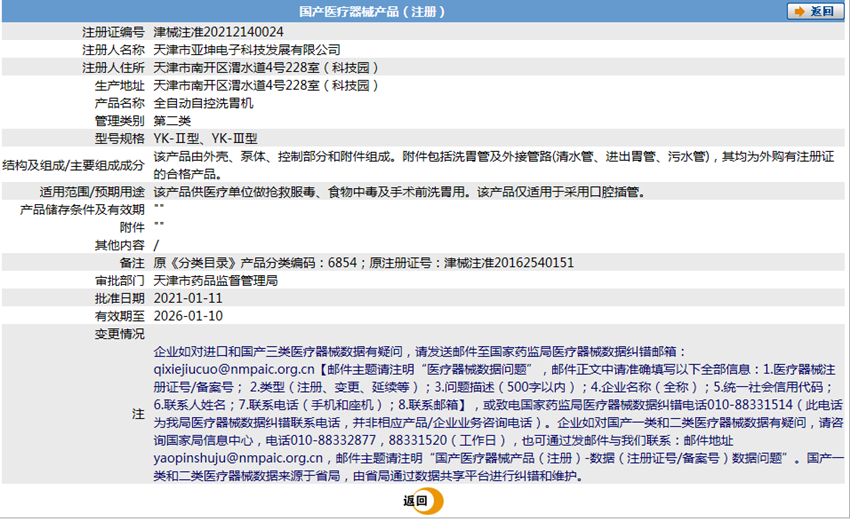This screenshot has width=850, height=521.
Task: Click the 附件 label
Action: click(x=132, y=227)
